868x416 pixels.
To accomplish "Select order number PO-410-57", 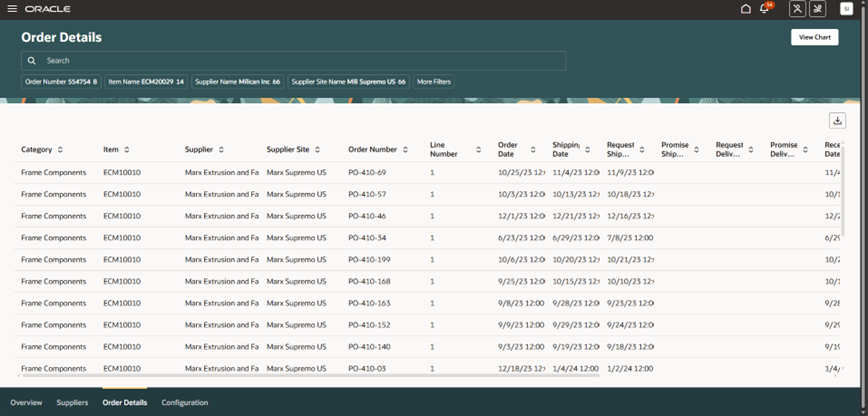I will pyautogui.click(x=367, y=194).
